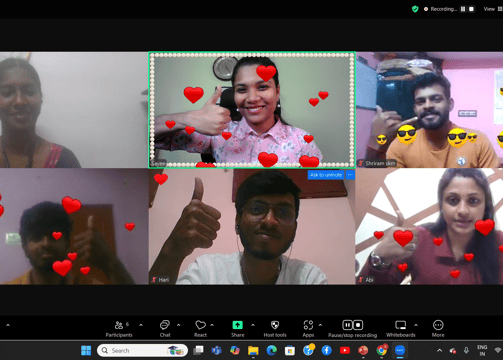Open Microsoft Store from the taskbar
The image size is (503, 360).
pos(290,350)
